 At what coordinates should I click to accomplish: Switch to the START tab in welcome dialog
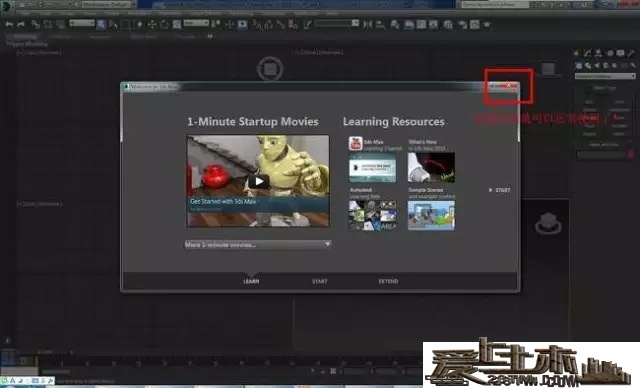coord(320,281)
